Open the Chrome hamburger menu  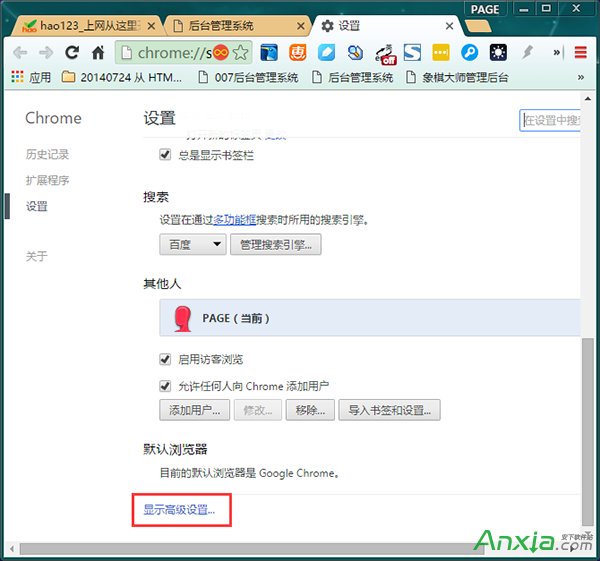[580, 52]
